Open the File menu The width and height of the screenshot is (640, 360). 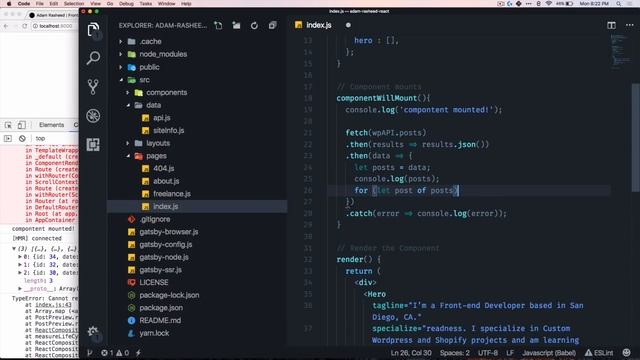pyautogui.click(x=40, y=4)
